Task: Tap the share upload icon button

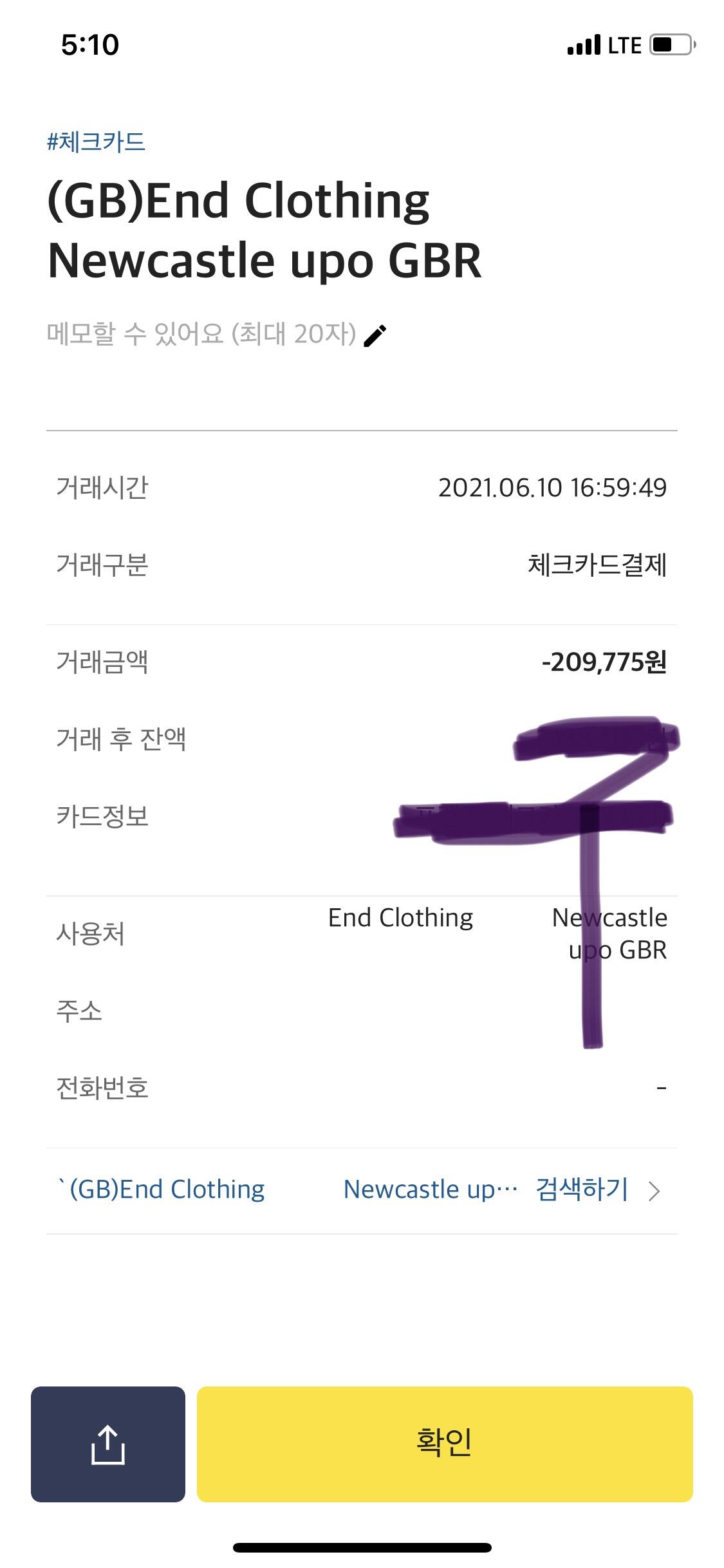Action: coord(108,1444)
